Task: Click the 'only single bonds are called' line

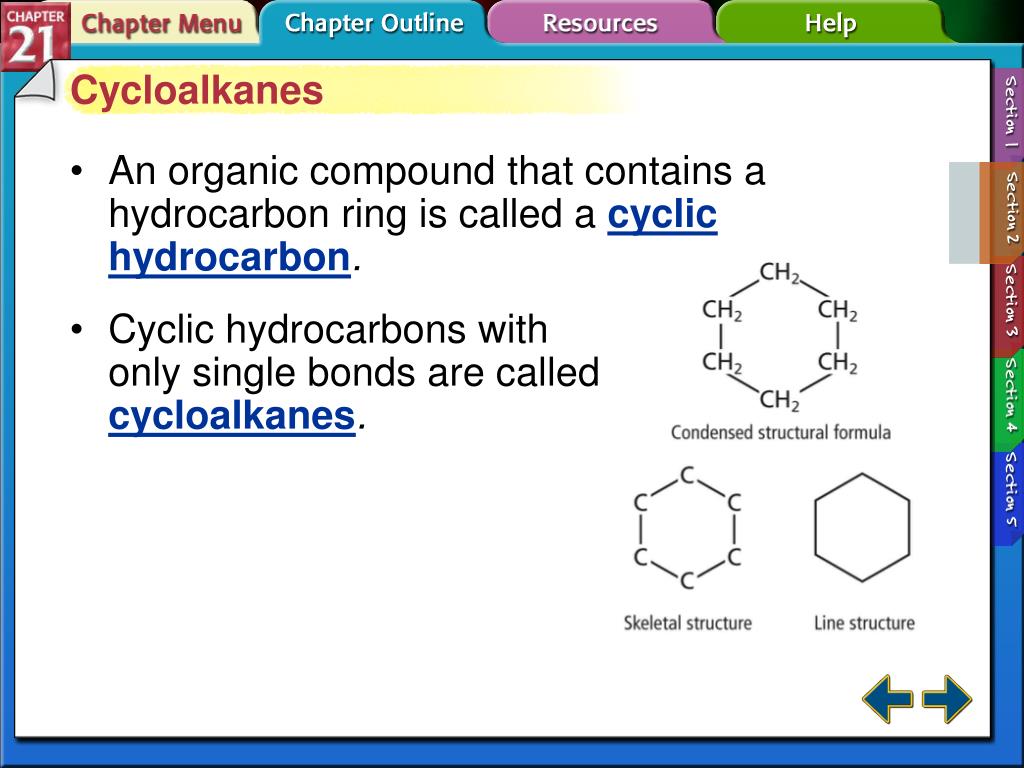Action: (x=354, y=372)
